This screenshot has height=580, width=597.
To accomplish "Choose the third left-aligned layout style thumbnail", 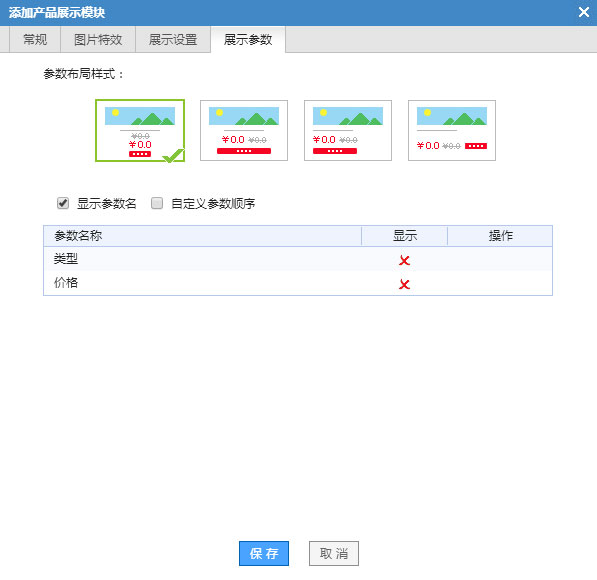I will 348,131.
